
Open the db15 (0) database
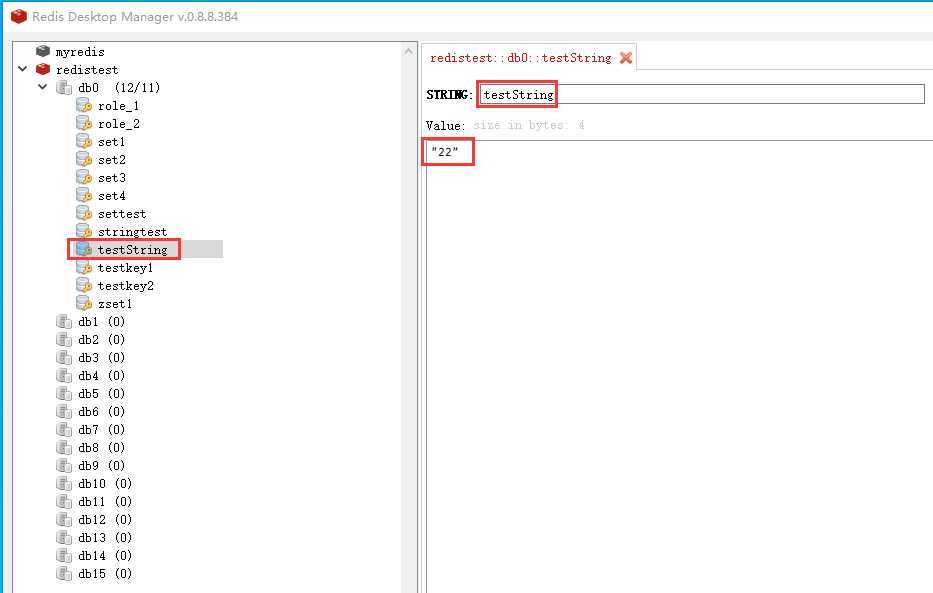[105, 573]
